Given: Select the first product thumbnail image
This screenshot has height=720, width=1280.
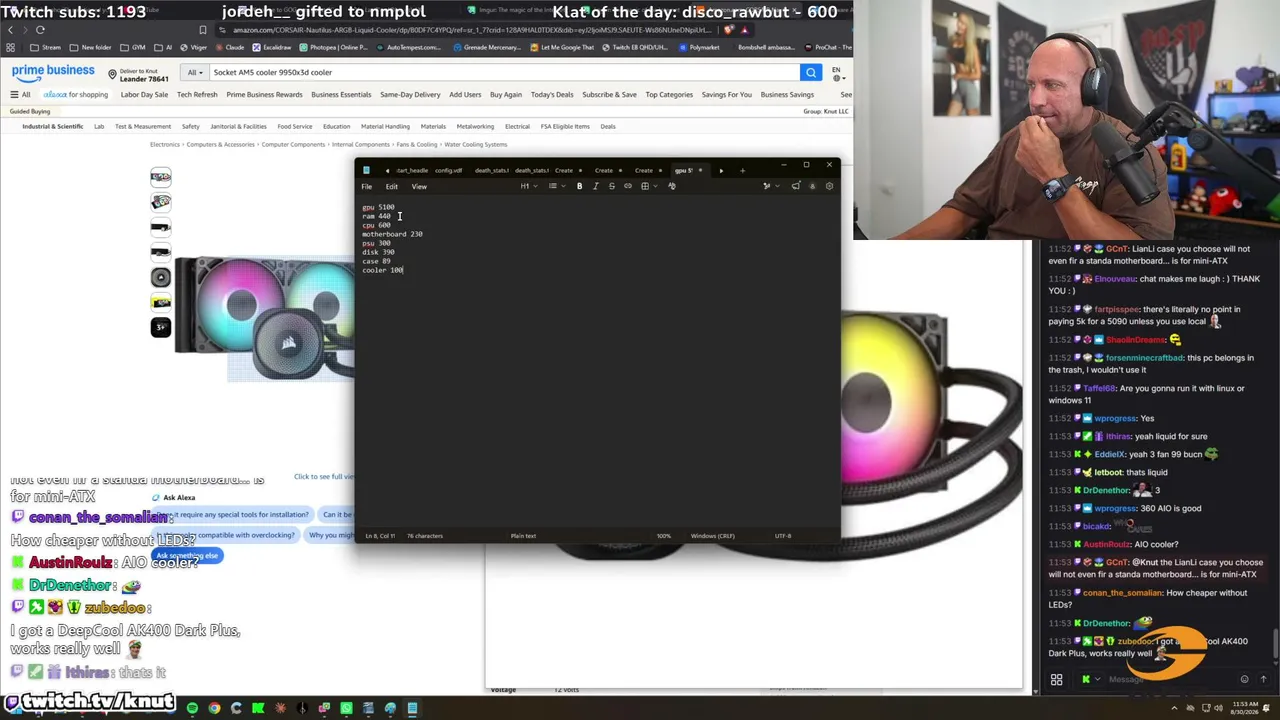Looking at the screenshot, I should click(x=161, y=177).
